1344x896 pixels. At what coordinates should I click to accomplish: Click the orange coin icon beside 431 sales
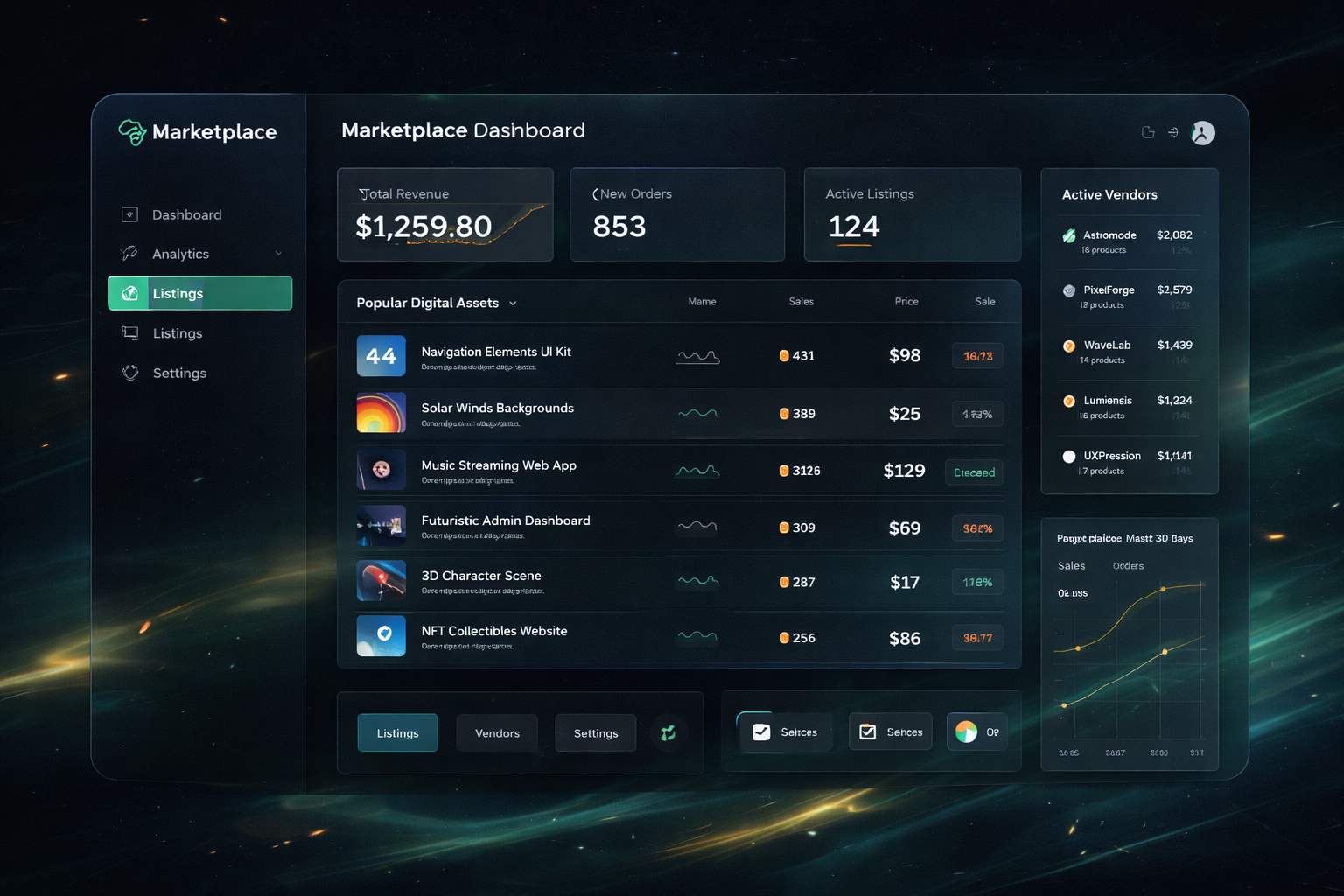(x=783, y=355)
